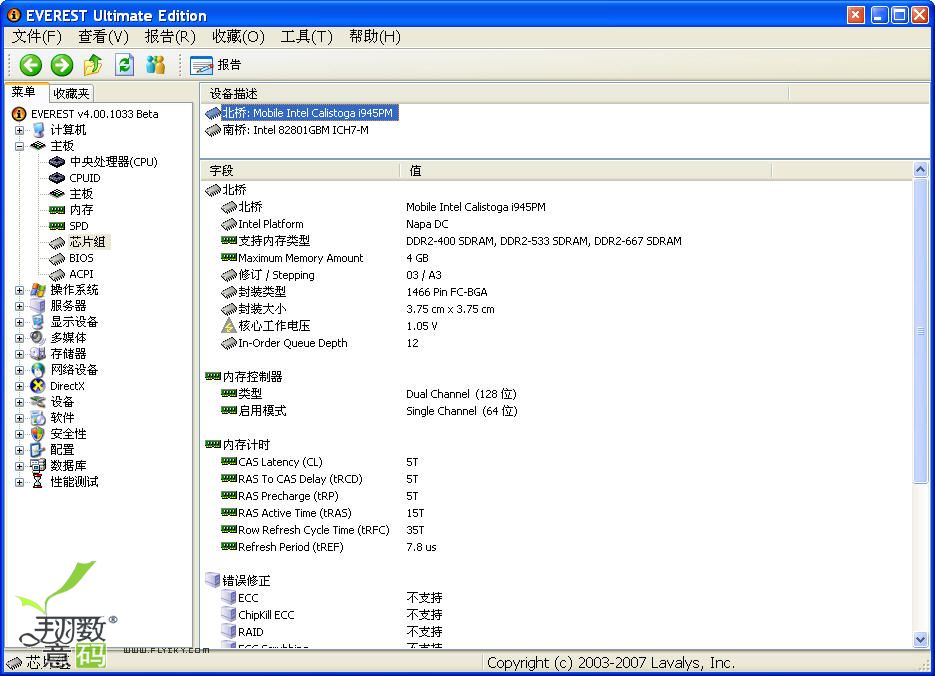Select the SPD tree item
Image resolution: width=935 pixels, height=676 pixels.
click(79, 226)
